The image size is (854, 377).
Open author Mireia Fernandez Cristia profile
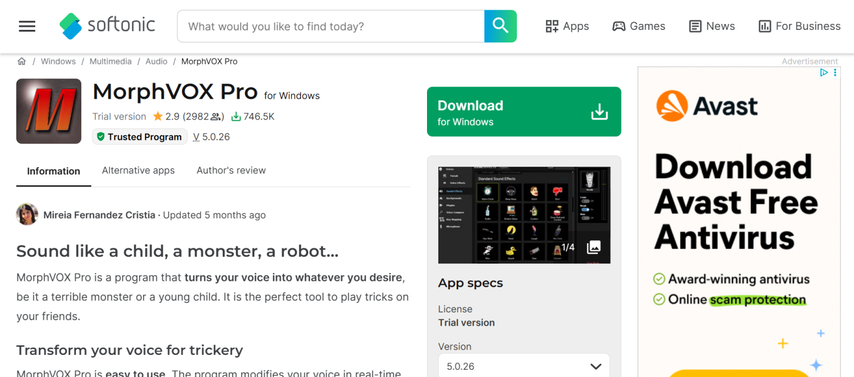pyautogui.click(x=99, y=215)
